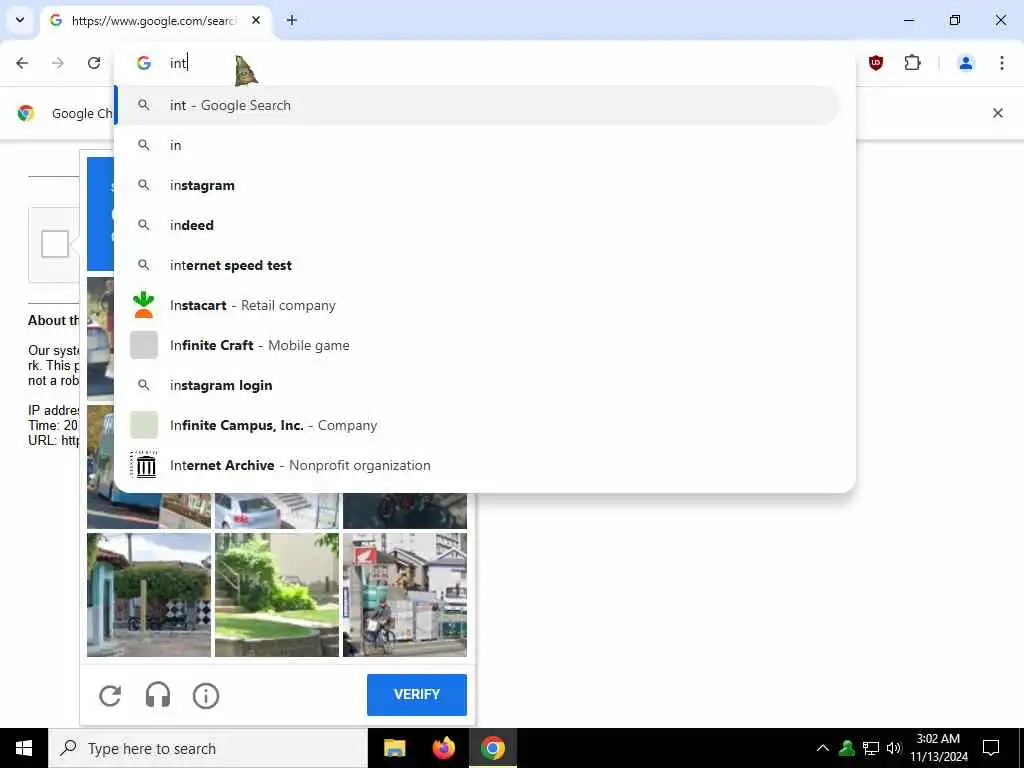The image size is (1024, 768).
Task: Dismiss the Google Chrome infobar
Action: point(998,113)
